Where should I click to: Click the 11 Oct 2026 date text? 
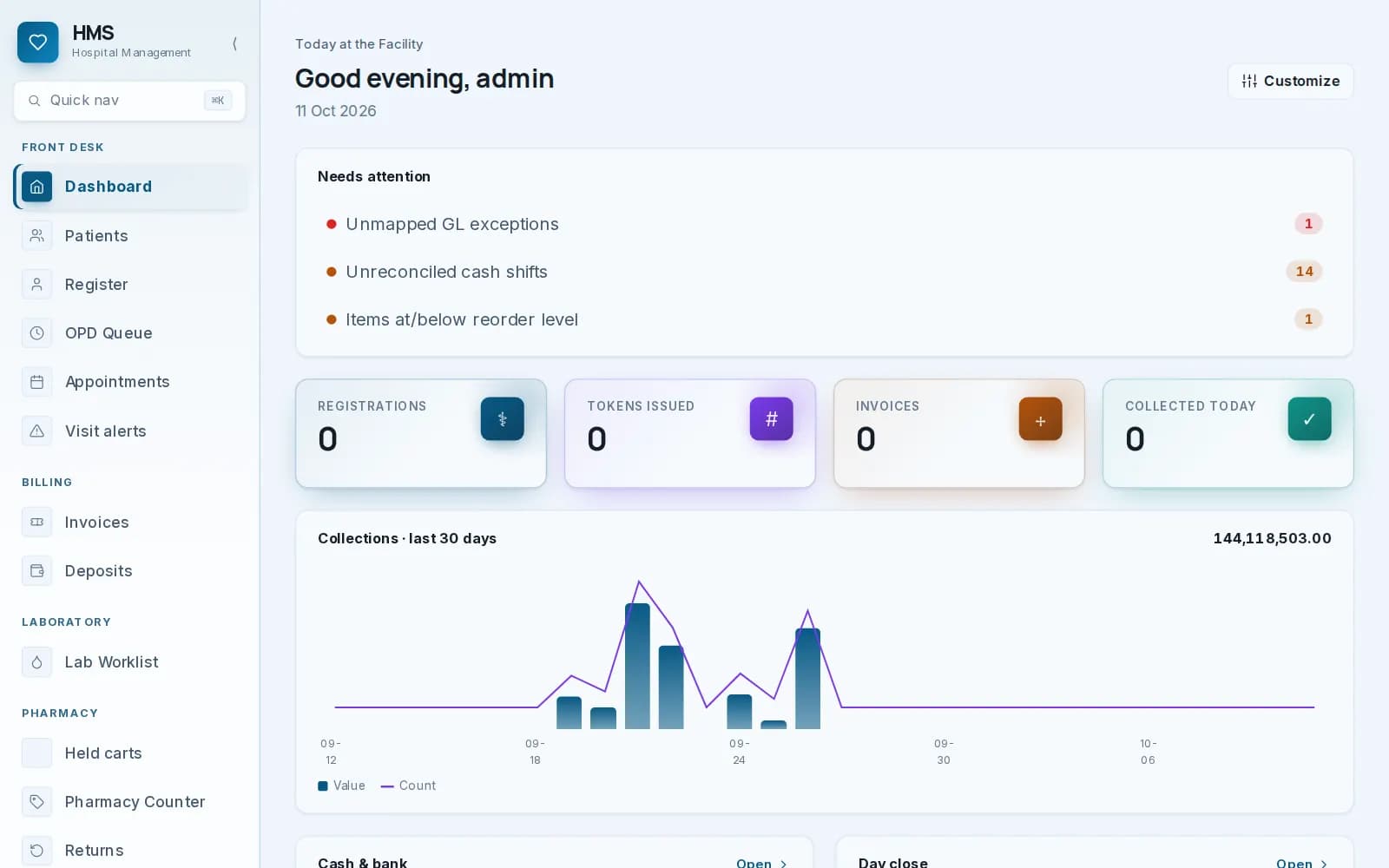(336, 111)
